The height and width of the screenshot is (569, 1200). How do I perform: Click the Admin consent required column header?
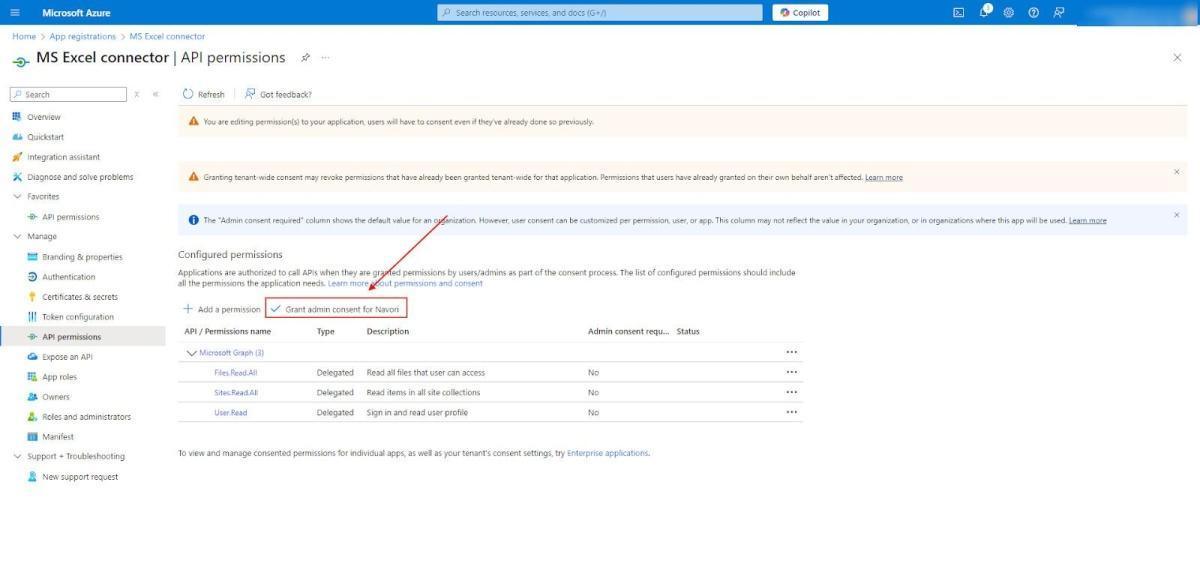(x=628, y=331)
